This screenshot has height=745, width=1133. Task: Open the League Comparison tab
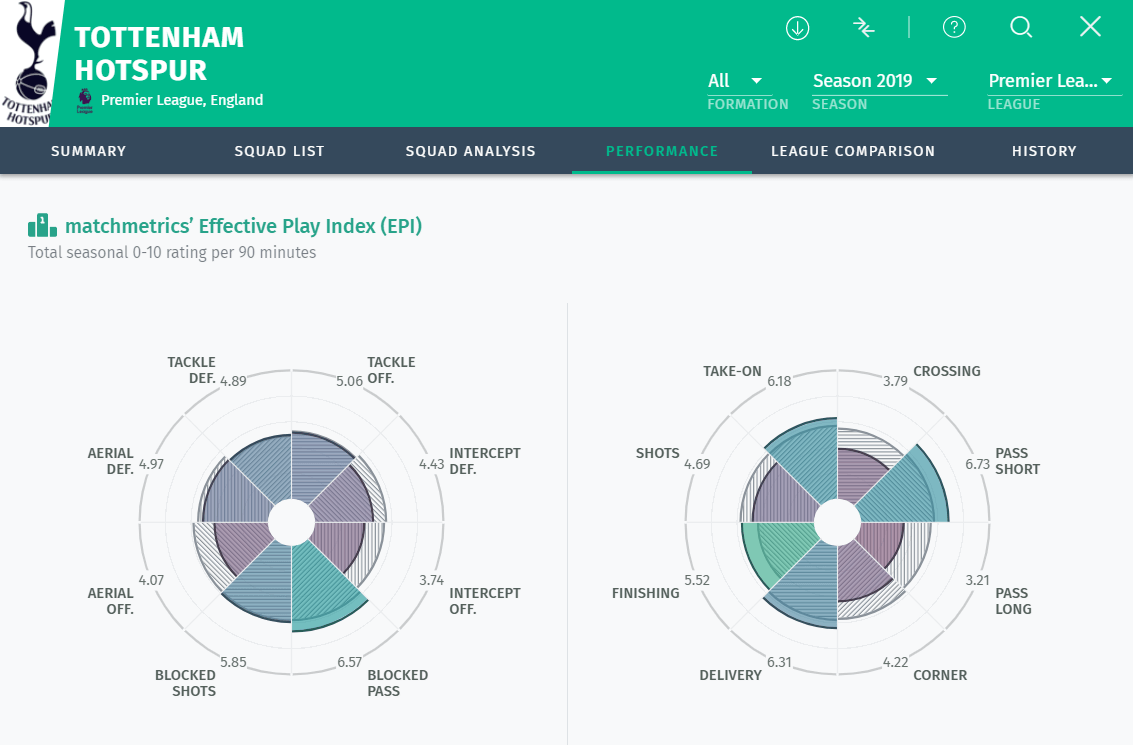pyautogui.click(x=853, y=151)
